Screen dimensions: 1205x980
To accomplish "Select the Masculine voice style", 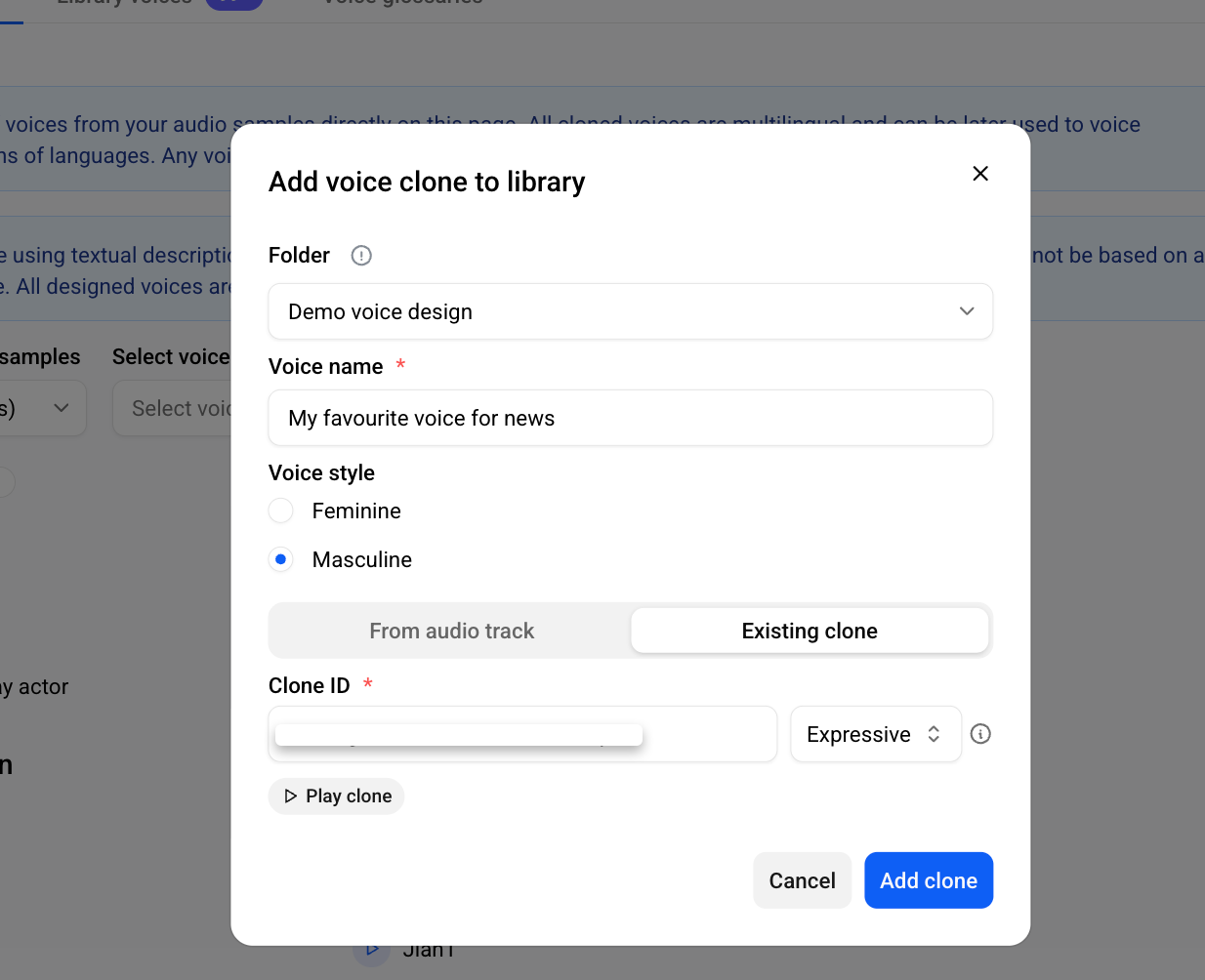I will [x=281, y=559].
